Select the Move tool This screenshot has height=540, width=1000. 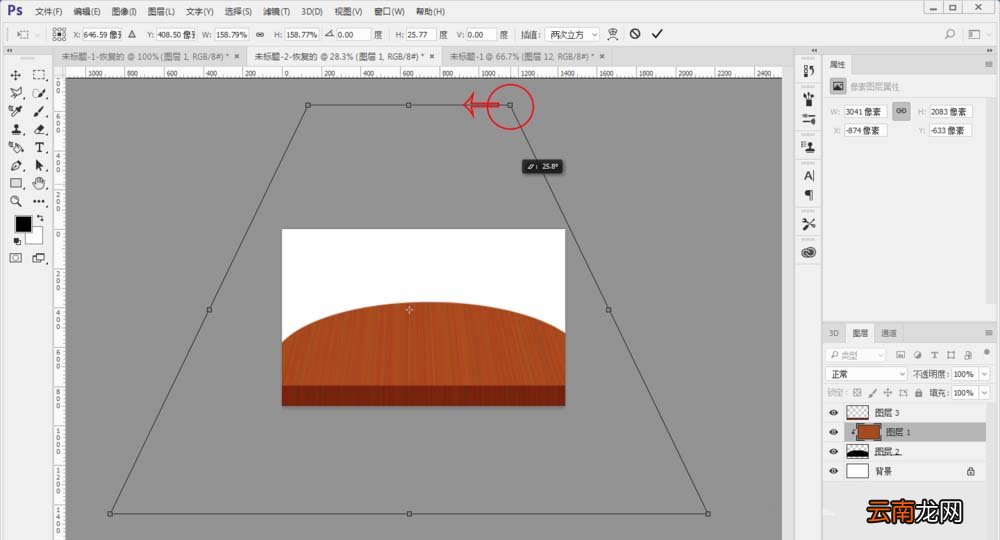click(15, 75)
